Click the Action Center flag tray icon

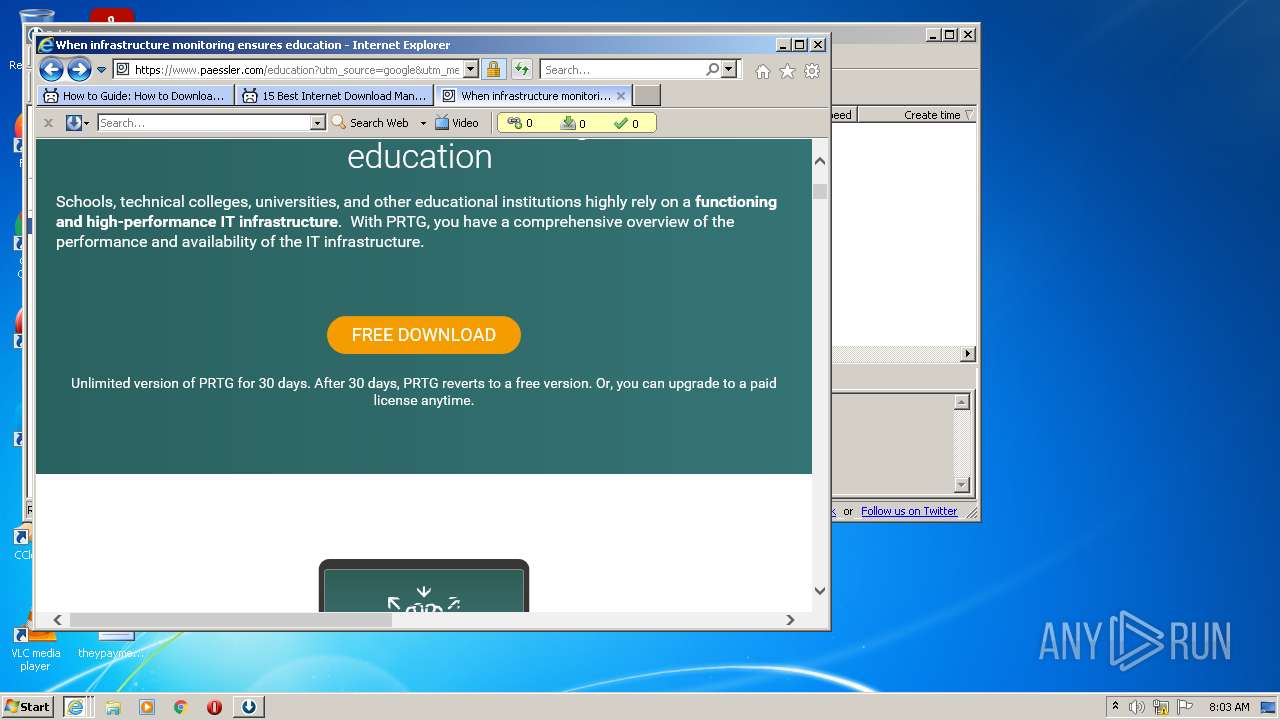[x=1185, y=707]
